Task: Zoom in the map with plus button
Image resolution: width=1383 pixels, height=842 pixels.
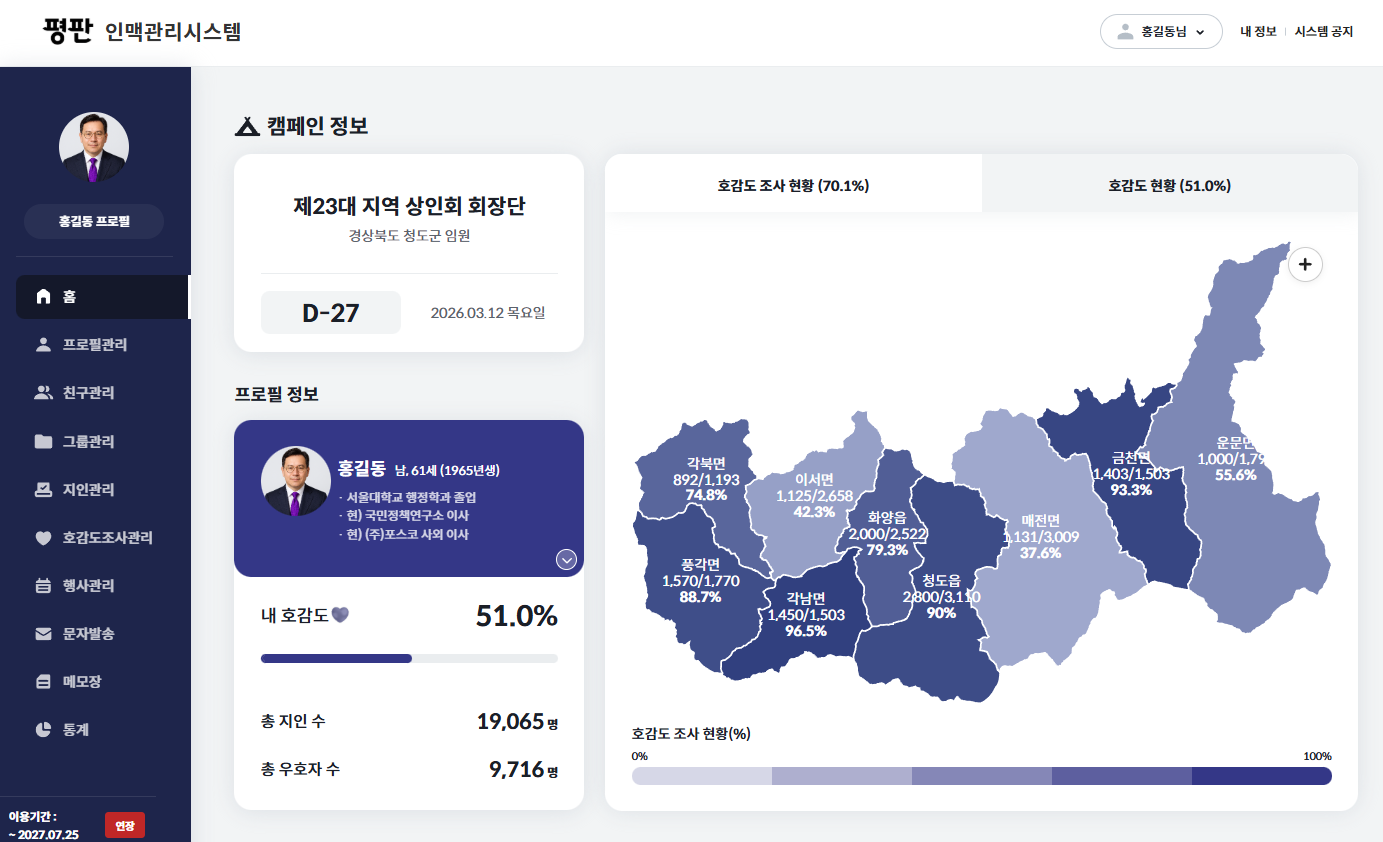Action: click(1305, 265)
